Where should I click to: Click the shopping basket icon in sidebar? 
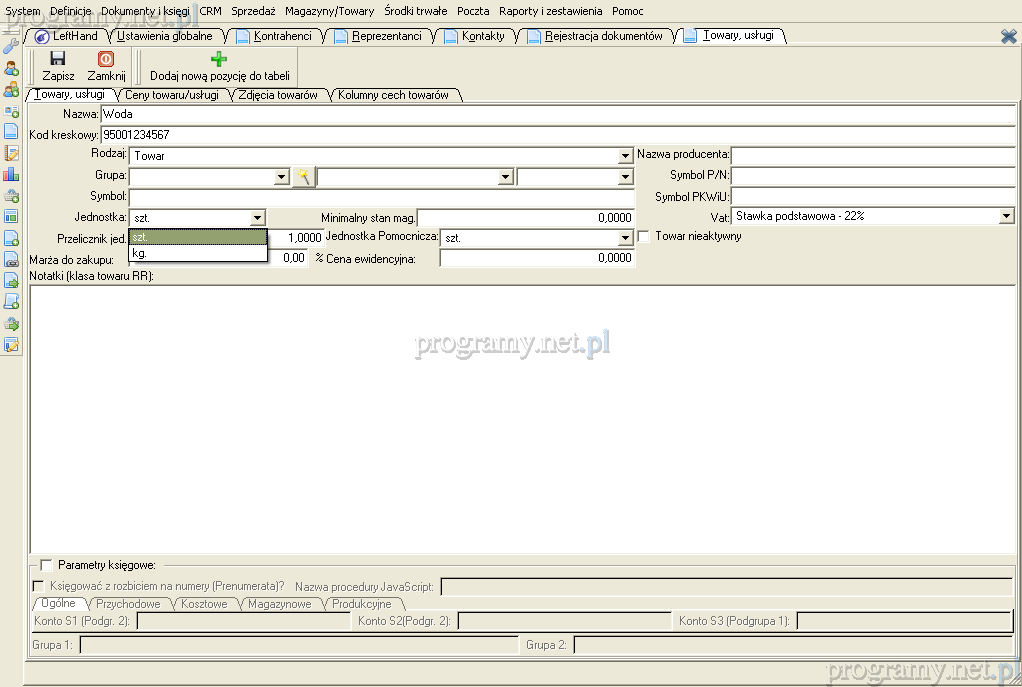click(x=11, y=195)
